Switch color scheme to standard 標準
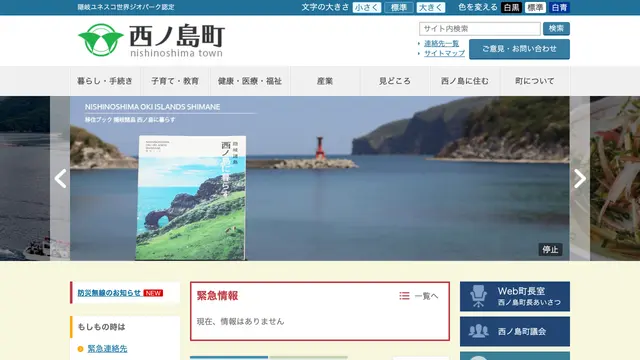The width and height of the screenshot is (640, 360). tap(535, 7)
